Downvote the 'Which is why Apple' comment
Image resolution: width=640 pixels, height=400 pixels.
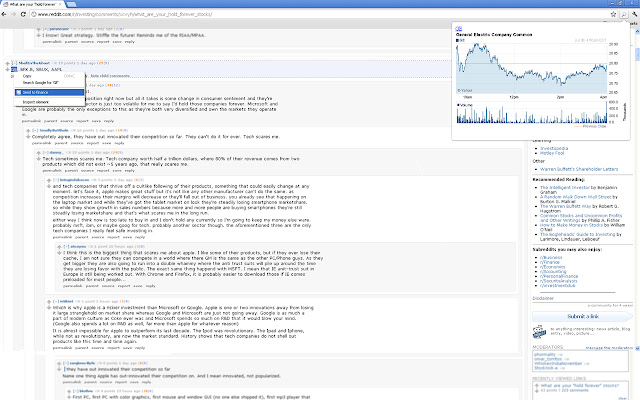[x=49, y=308]
